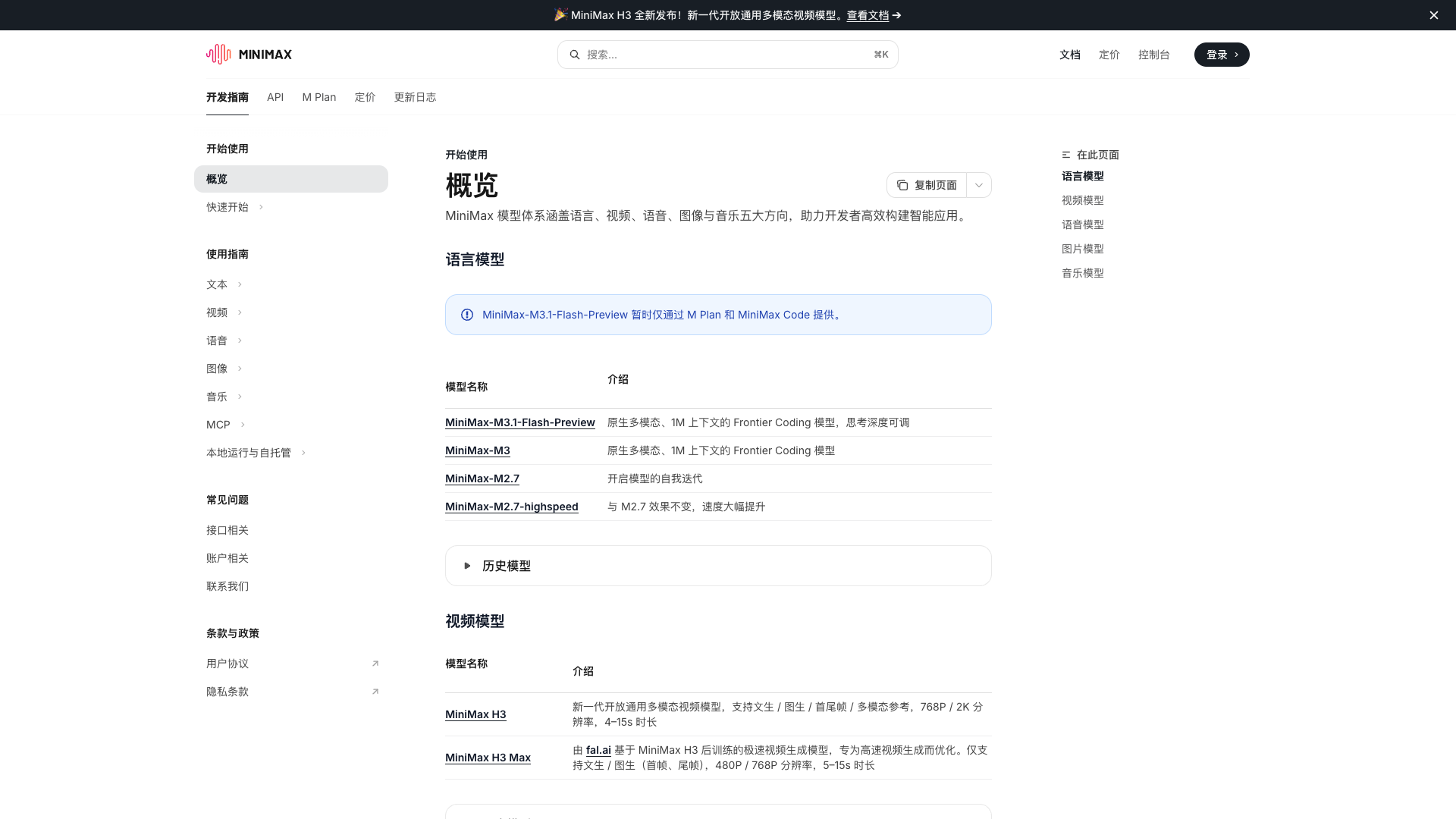Follow the fal.ai link

coord(598,750)
